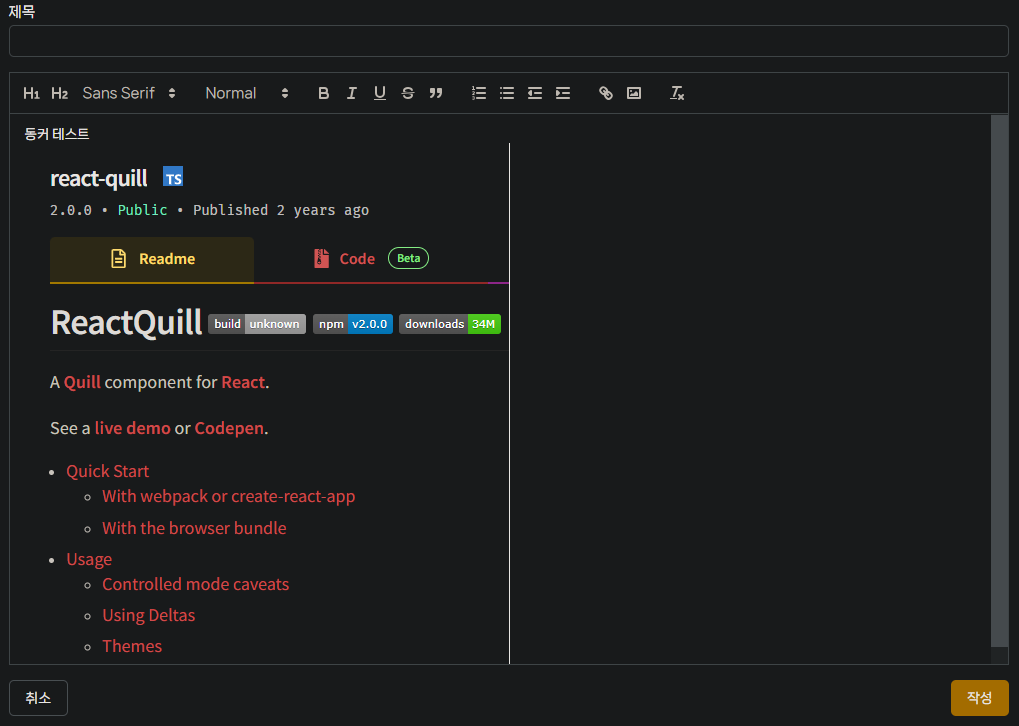This screenshot has width=1019, height=726.
Task: Click the editor vertical scrollbar
Action: [x=1000, y=381]
